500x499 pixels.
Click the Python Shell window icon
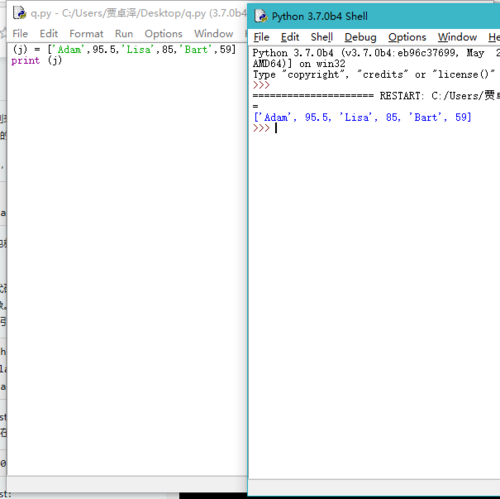click(261, 16)
